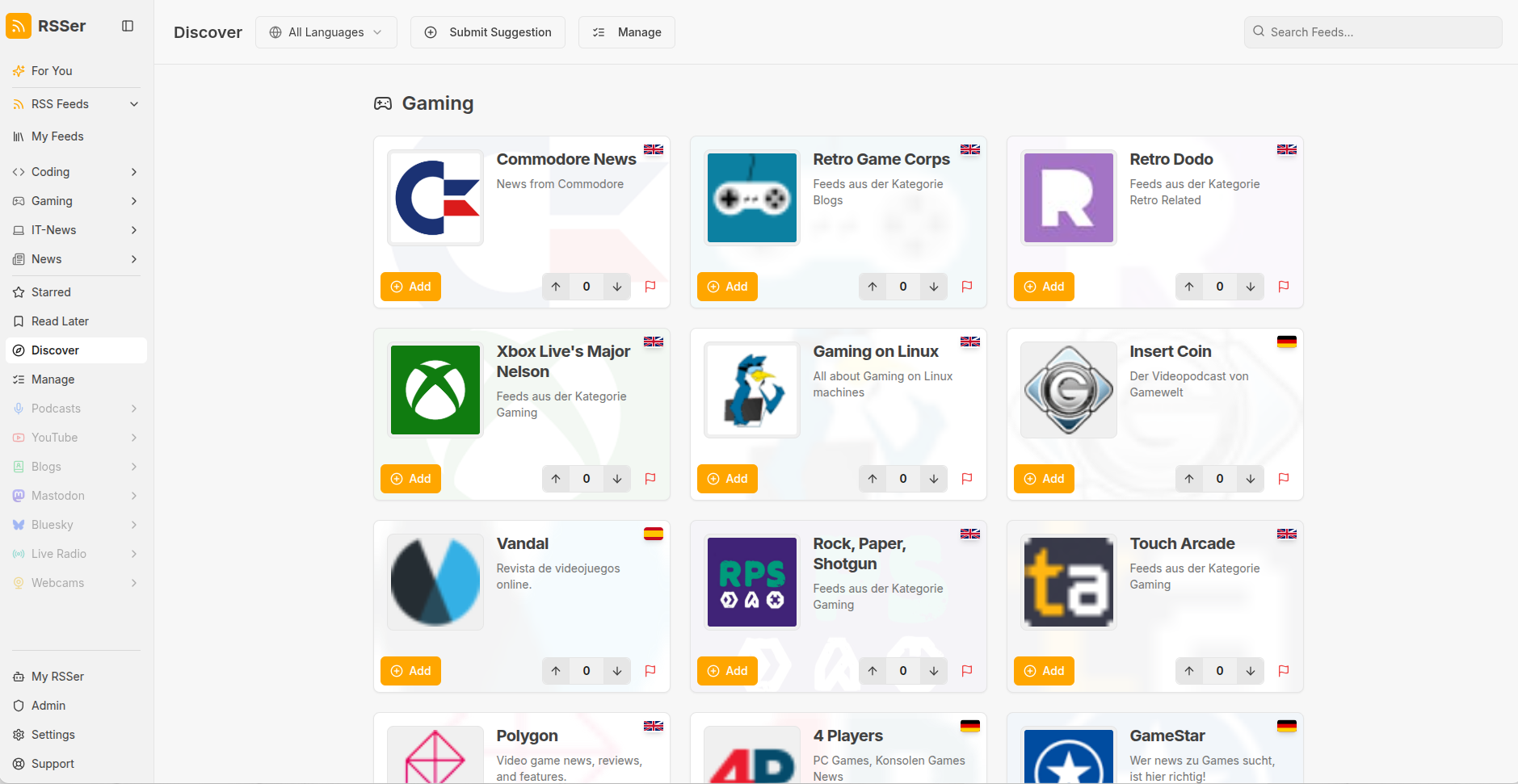
Task: Go to the Read Later section
Action: point(58,321)
